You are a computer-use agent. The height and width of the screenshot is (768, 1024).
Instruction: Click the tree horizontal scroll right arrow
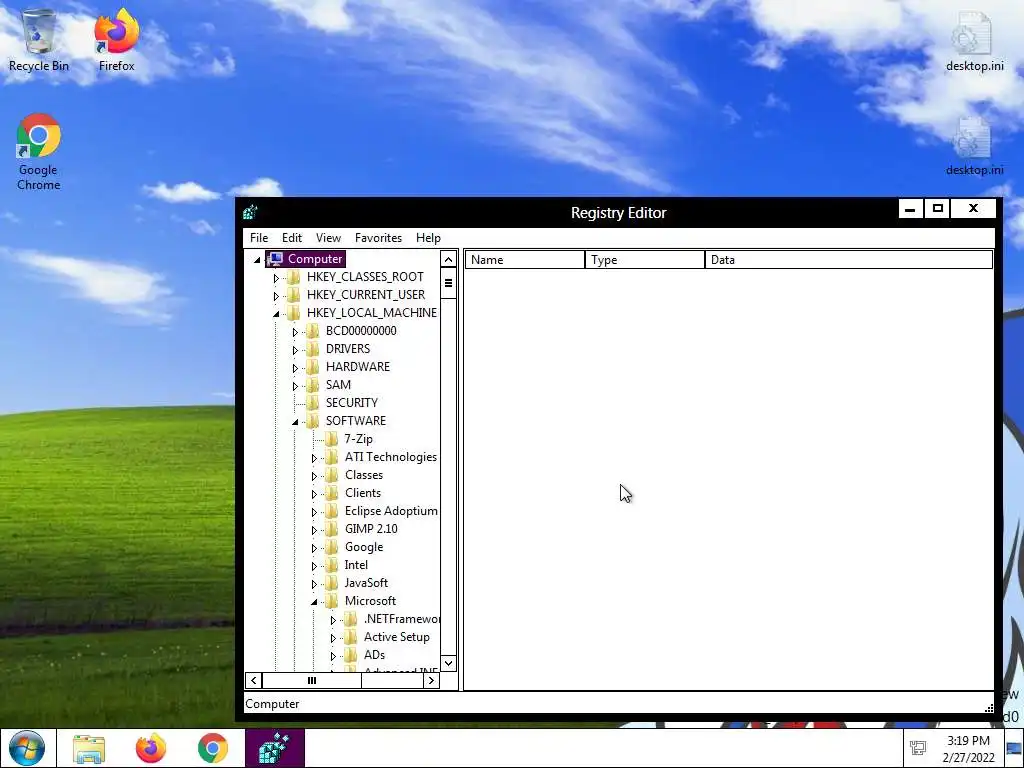[x=431, y=680]
